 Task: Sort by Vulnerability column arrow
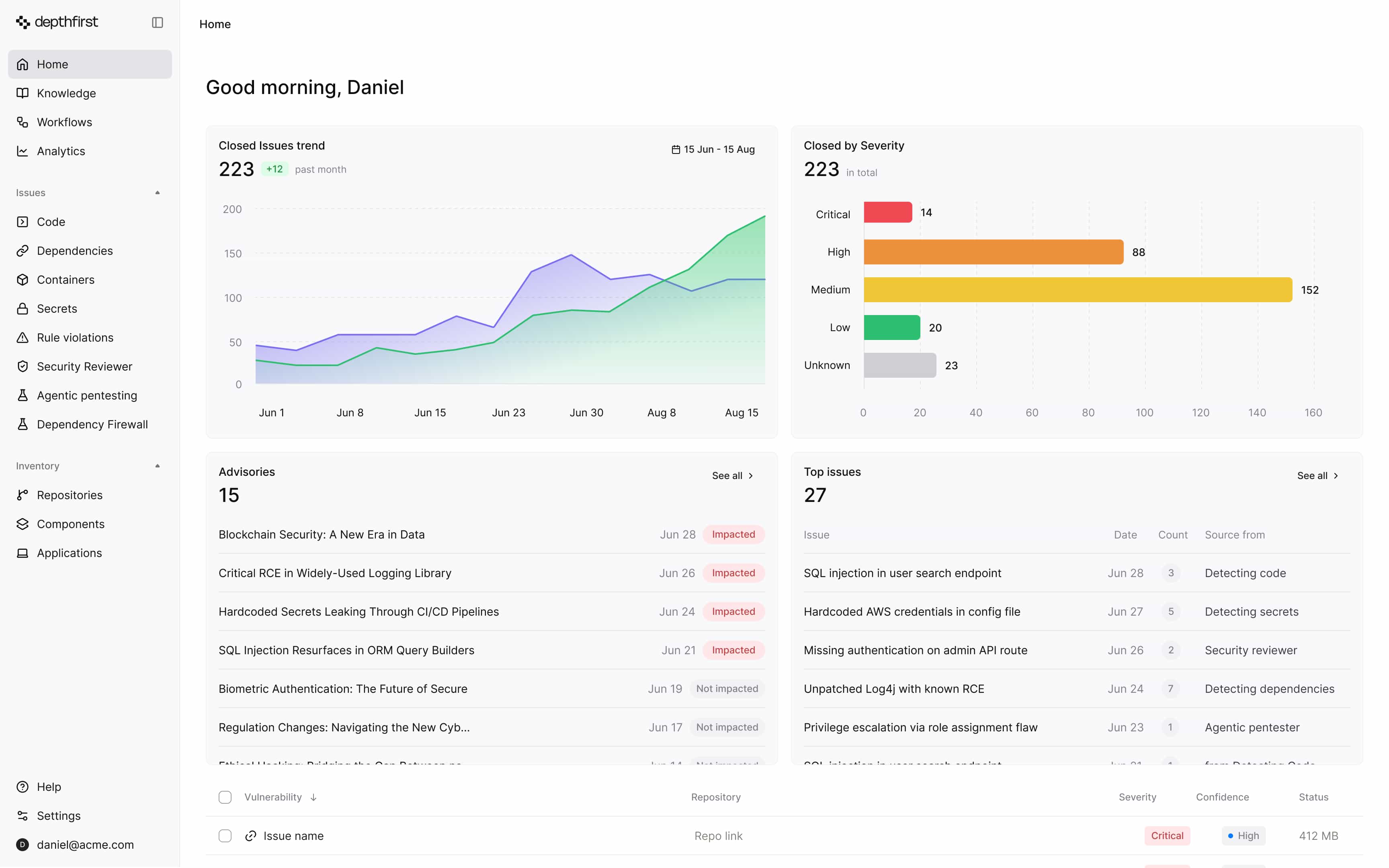coord(313,797)
